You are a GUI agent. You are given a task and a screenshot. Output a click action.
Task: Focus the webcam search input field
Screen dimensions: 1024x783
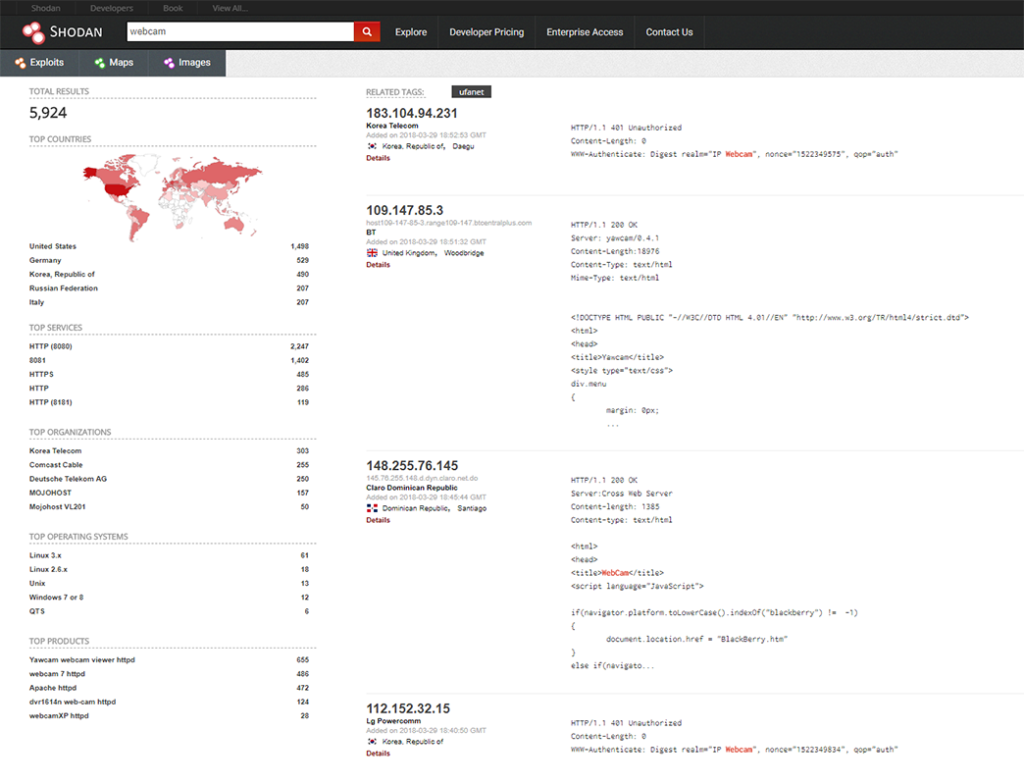(x=240, y=31)
